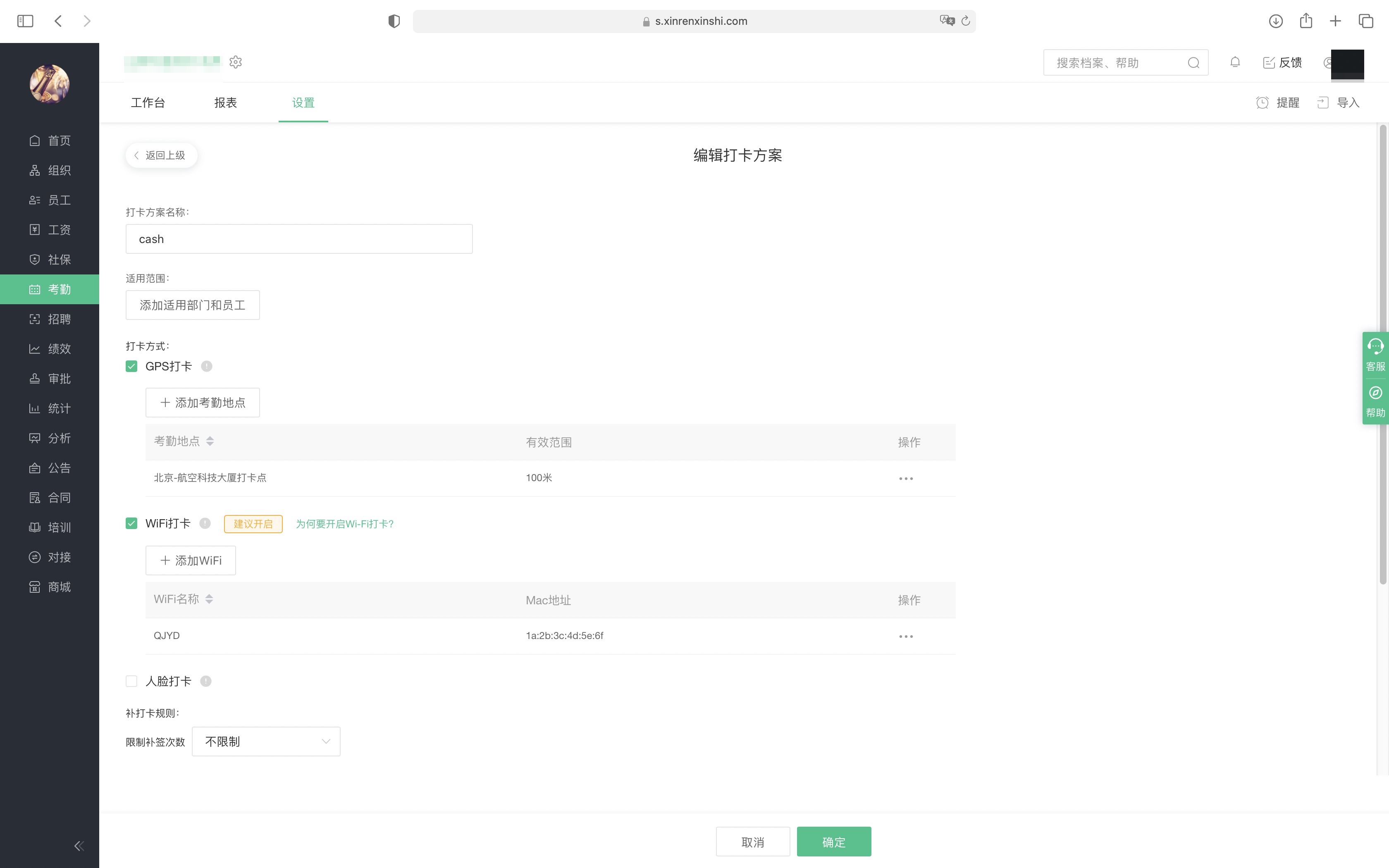Select 考勤 in sidebar

49,289
